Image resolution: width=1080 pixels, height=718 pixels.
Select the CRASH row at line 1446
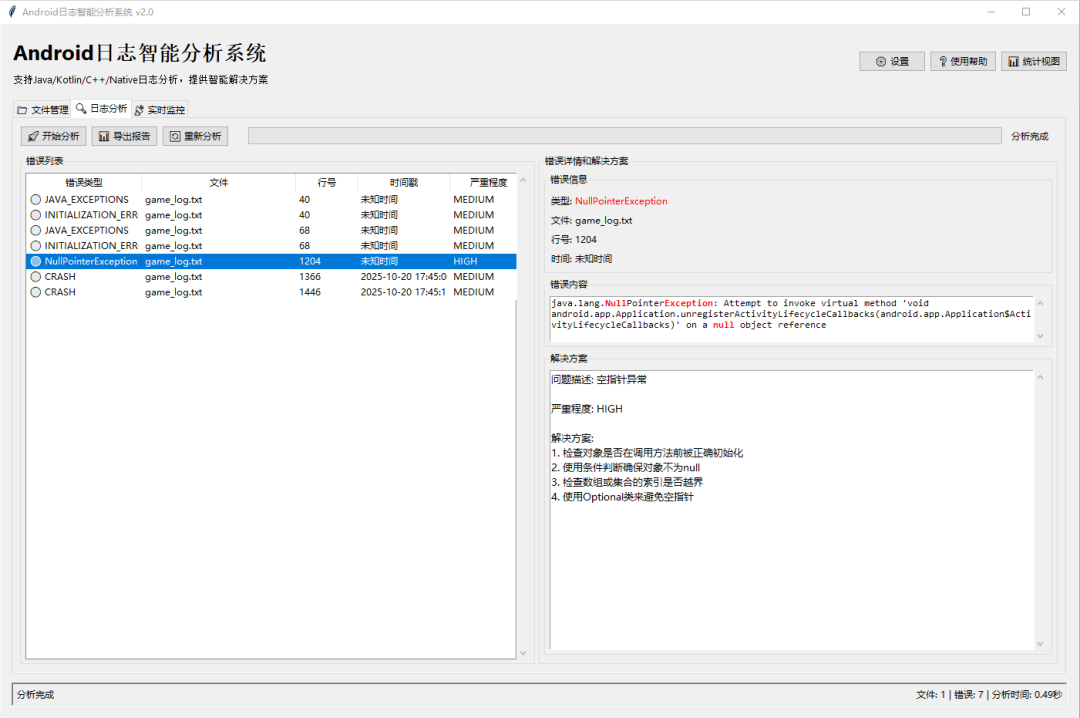coord(271,292)
